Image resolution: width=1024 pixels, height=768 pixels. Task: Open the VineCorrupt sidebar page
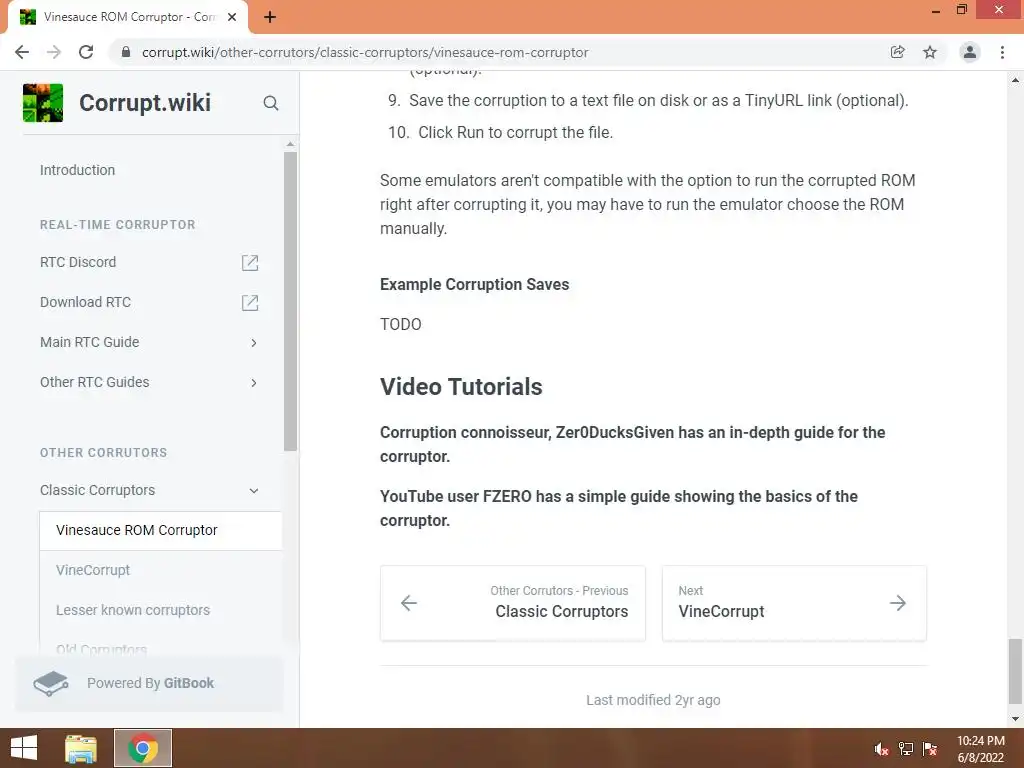93,570
